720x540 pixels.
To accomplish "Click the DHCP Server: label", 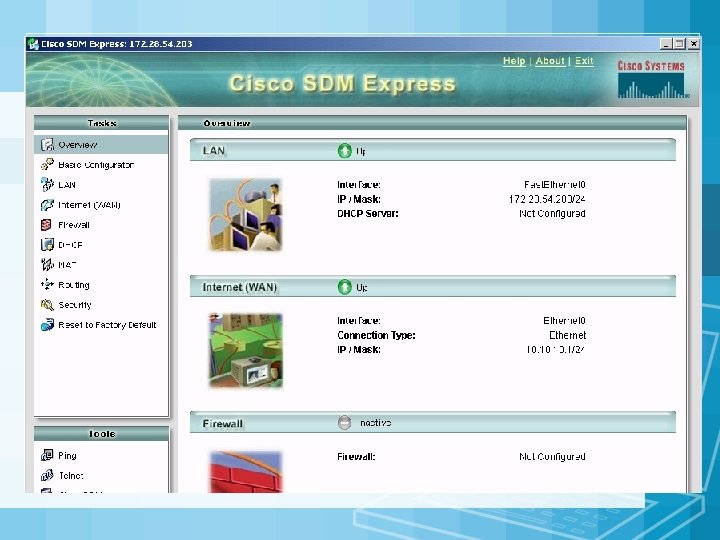I will coord(368,214).
